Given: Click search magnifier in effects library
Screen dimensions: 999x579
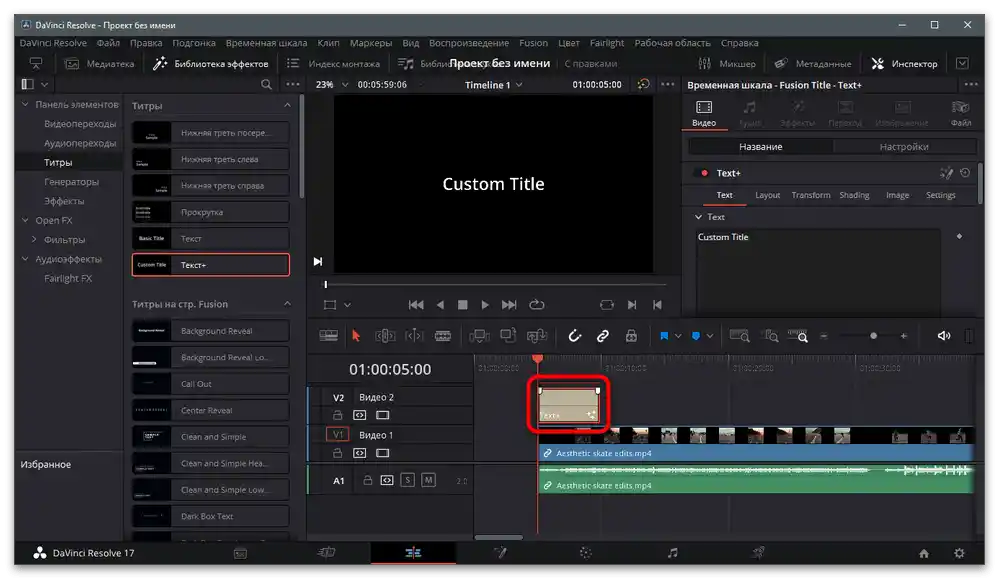Looking at the screenshot, I should click(266, 85).
